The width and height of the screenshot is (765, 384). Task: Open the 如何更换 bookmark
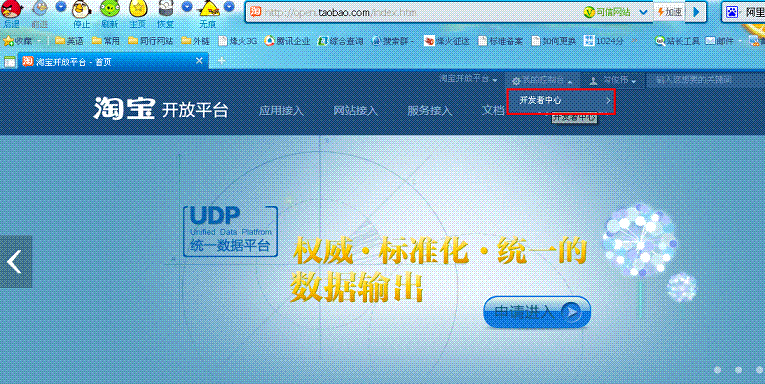coord(554,41)
